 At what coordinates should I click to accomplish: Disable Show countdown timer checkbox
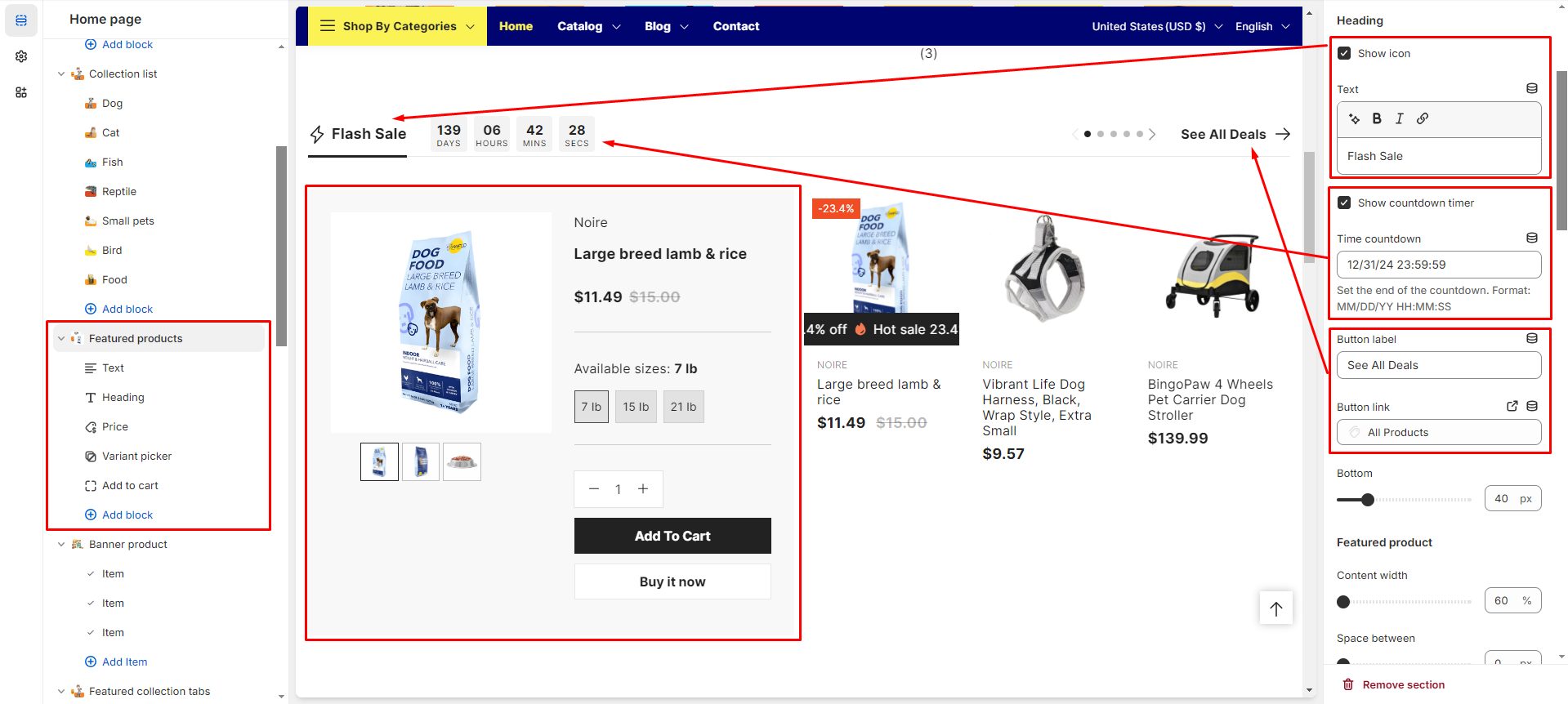pos(1344,203)
